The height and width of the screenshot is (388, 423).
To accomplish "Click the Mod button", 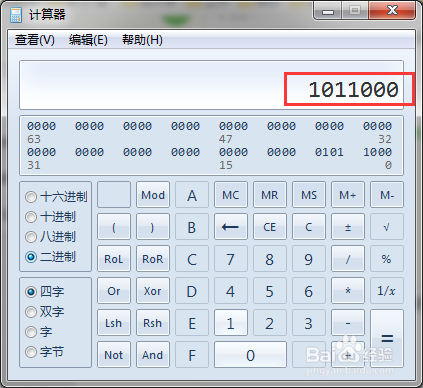I will pyautogui.click(x=153, y=195).
